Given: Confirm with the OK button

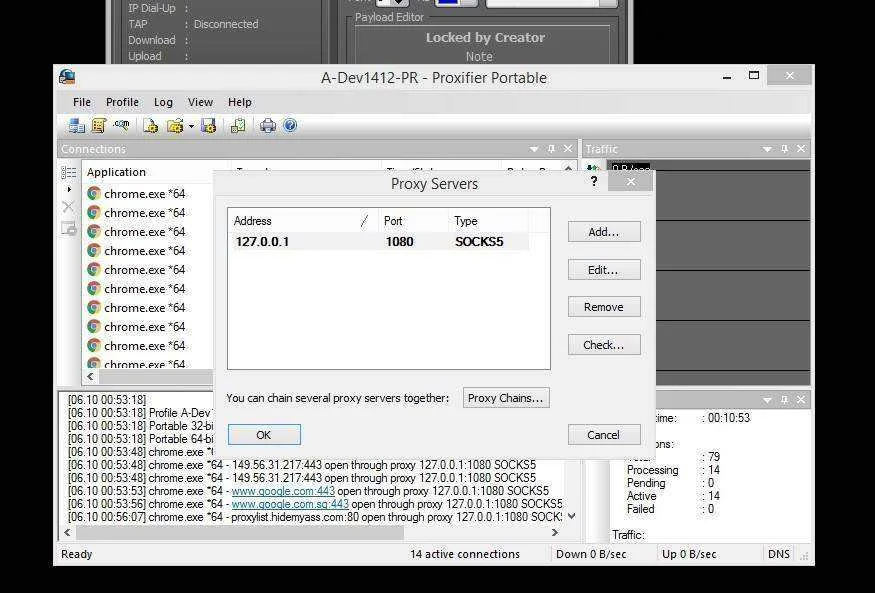Looking at the screenshot, I should click(x=264, y=435).
